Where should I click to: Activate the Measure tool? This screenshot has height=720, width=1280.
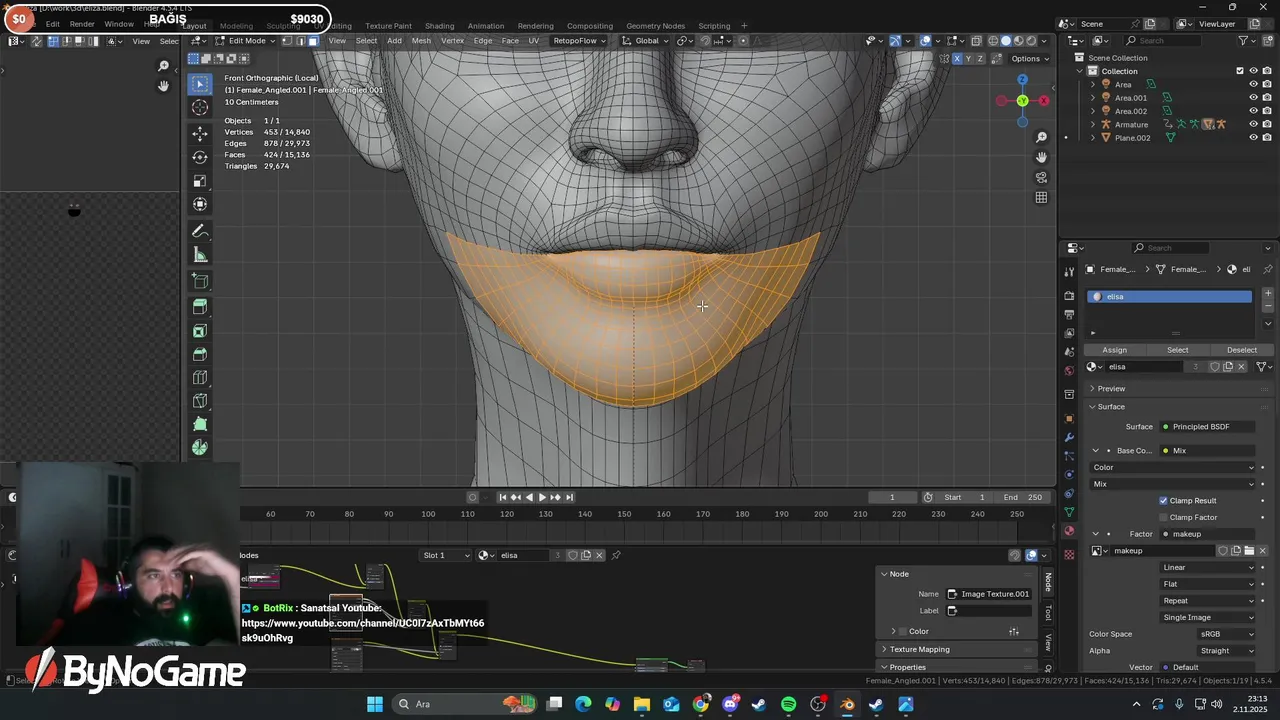click(x=200, y=255)
